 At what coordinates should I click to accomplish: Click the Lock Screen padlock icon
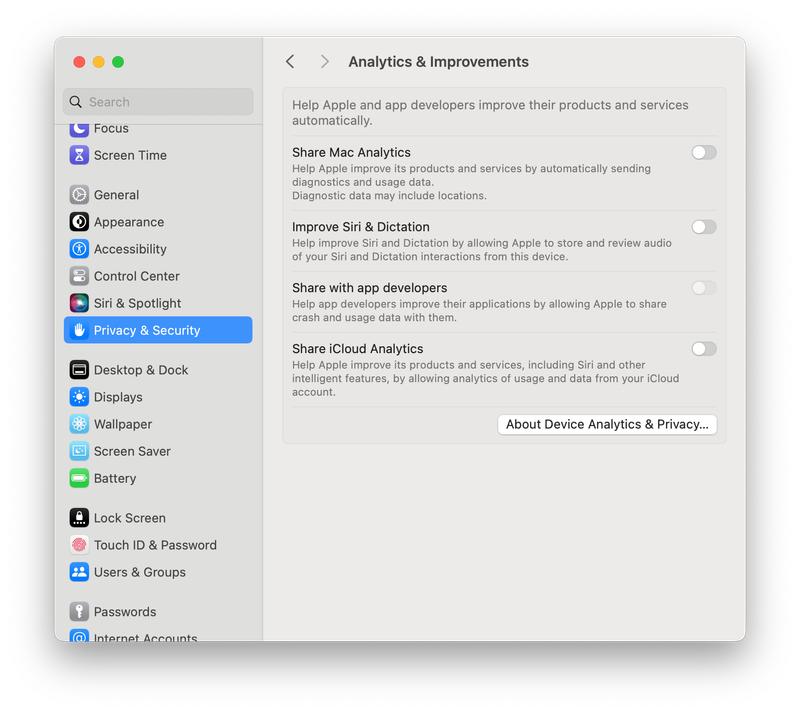tap(79, 518)
